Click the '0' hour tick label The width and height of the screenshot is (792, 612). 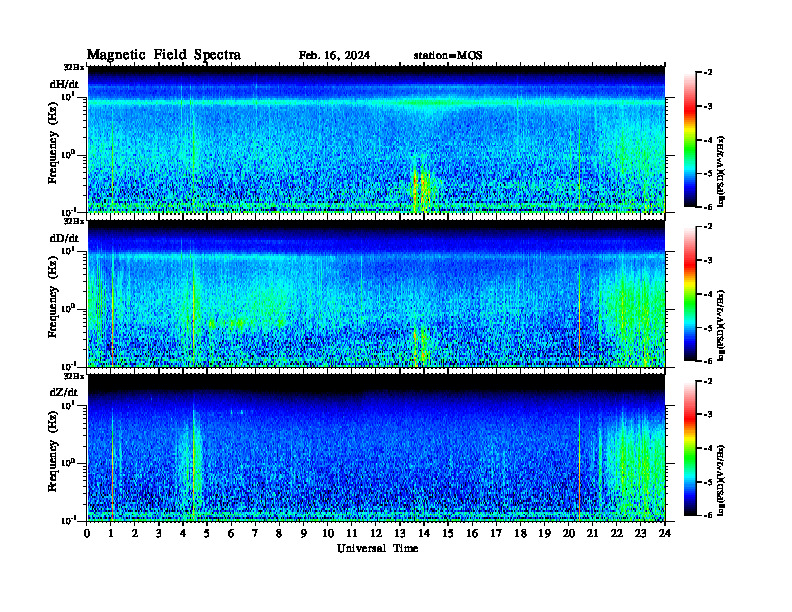[x=87, y=534]
